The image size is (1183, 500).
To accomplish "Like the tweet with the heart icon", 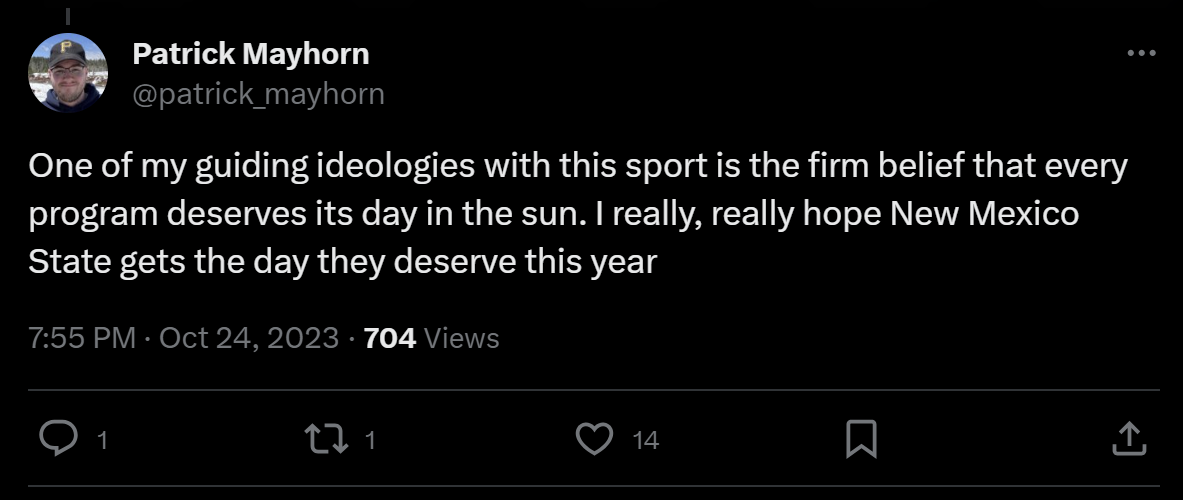I will click(595, 439).
